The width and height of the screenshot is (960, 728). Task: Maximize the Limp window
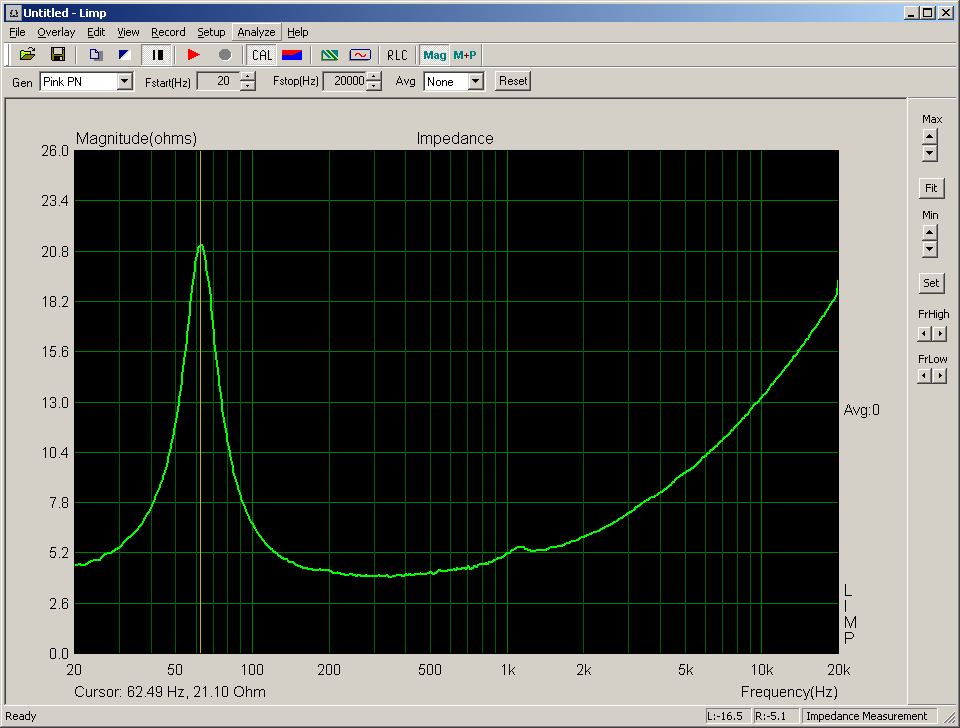tap(928, 13)
